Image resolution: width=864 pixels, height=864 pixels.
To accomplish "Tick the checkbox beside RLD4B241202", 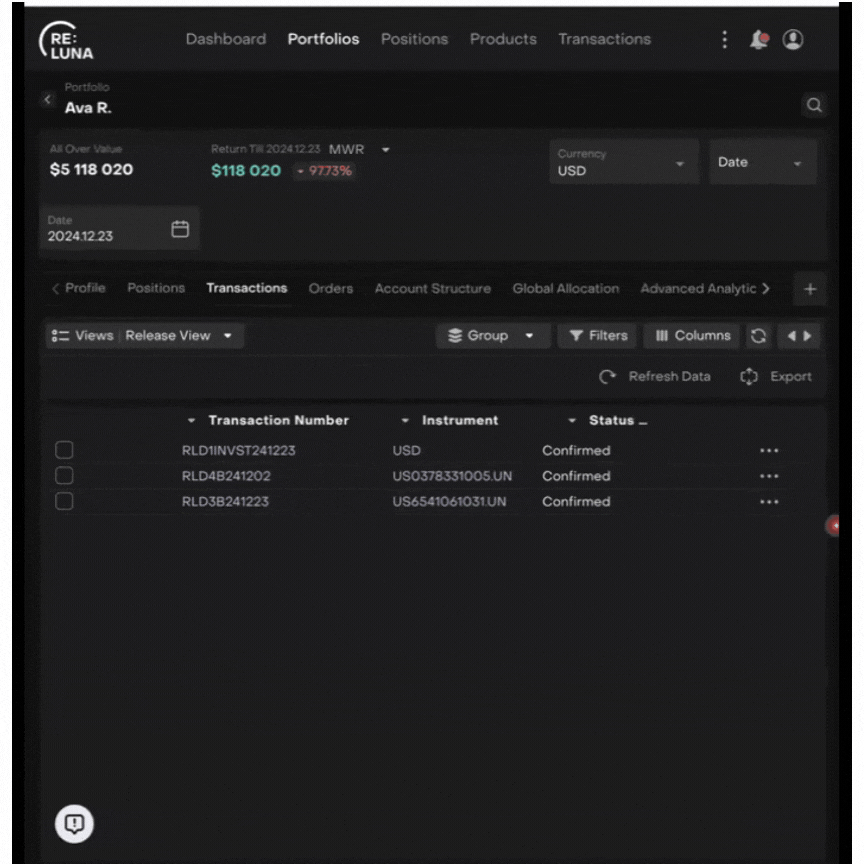I will click(x=65, y=476).
